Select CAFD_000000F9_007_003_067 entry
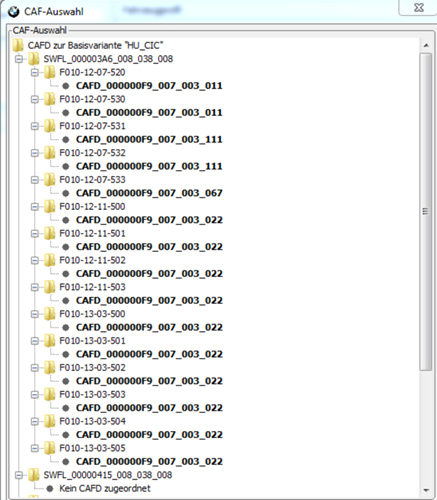Image resolution: width=437 pixels, height=500 pixels. coord(149,193)
